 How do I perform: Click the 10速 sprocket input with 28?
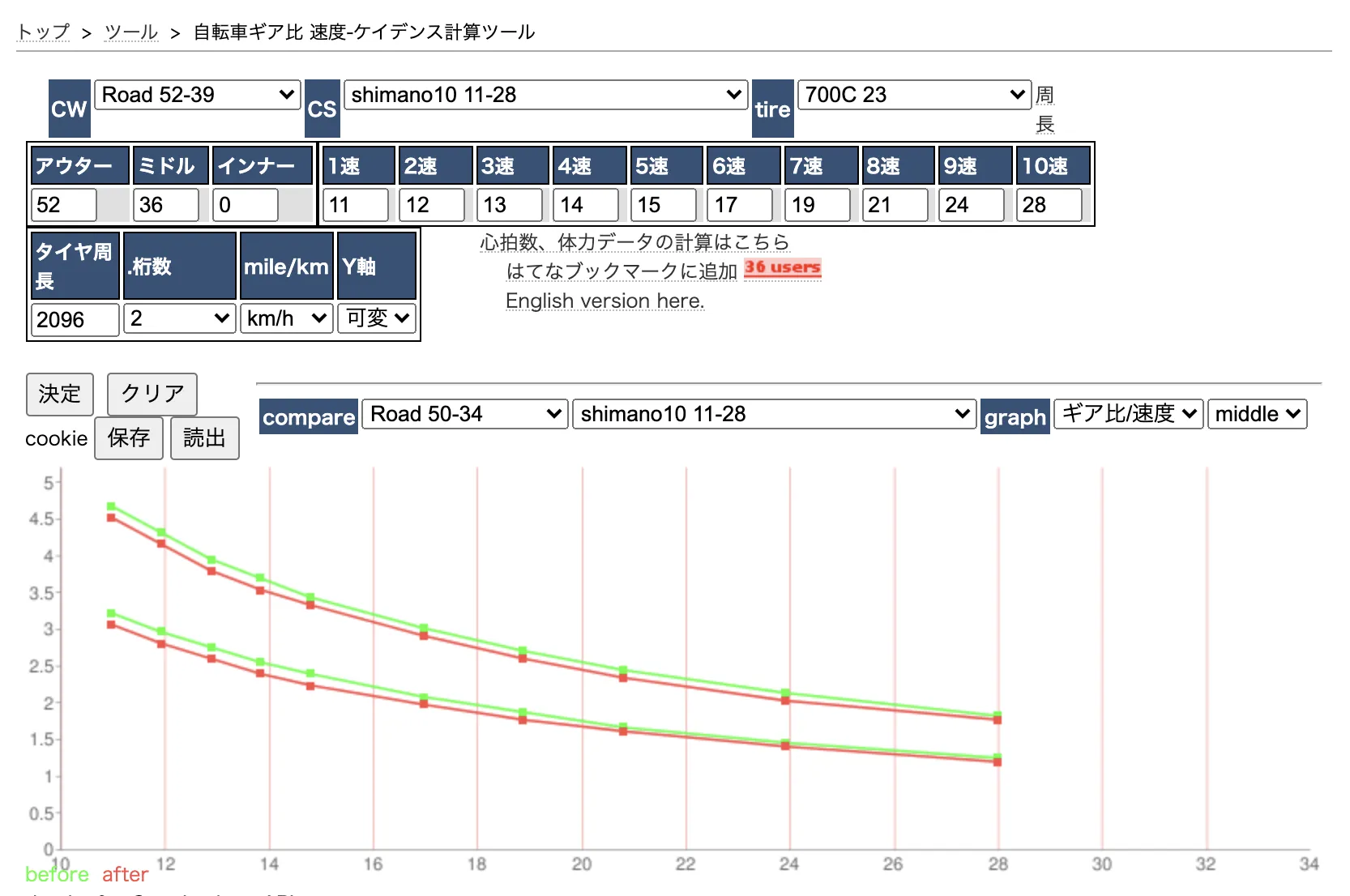tap(1049, 205)
